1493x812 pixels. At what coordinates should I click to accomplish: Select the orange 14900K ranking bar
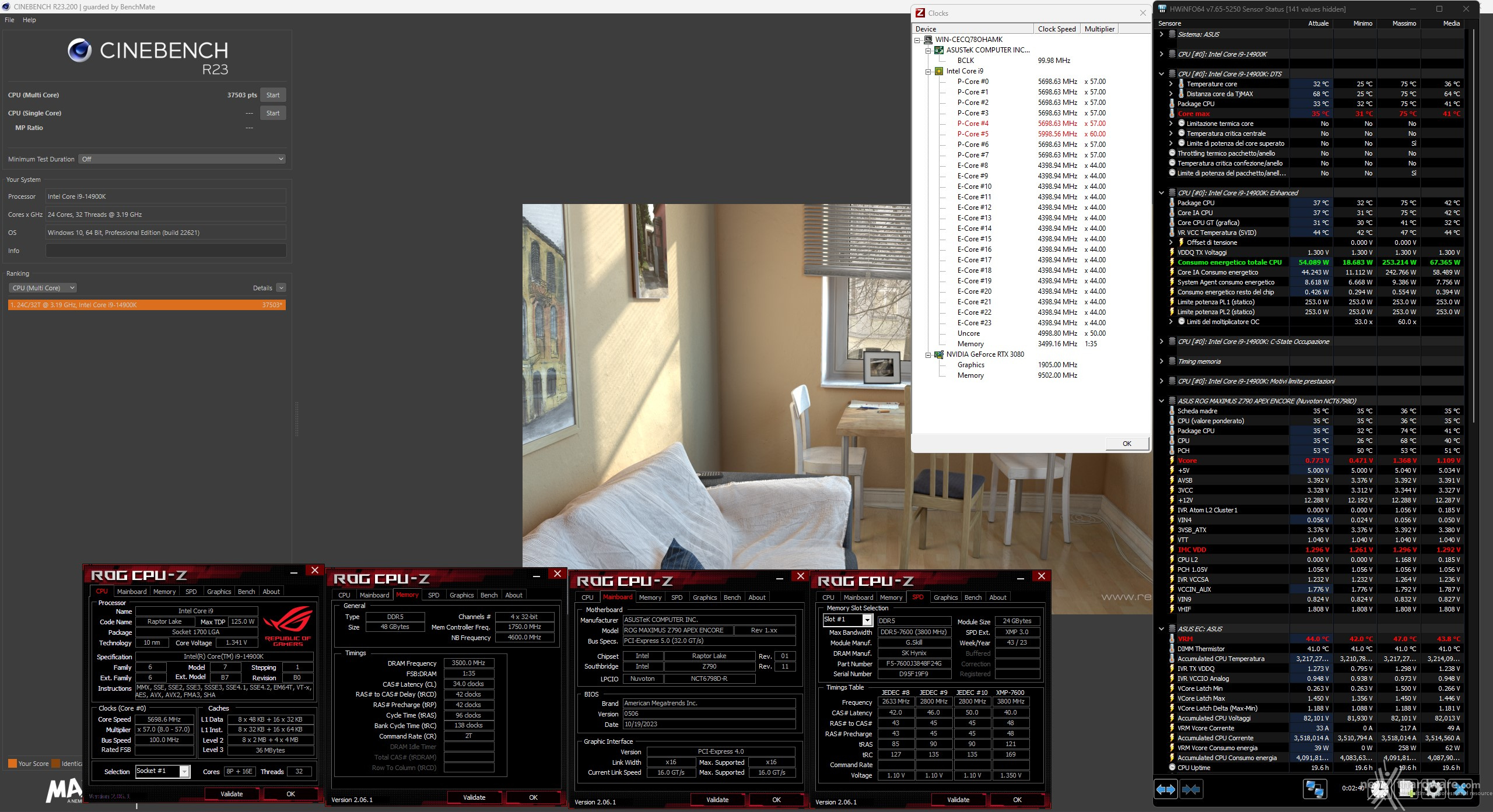click(147, 305)
